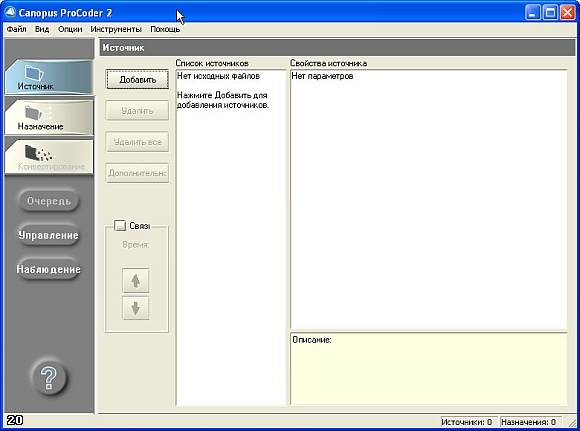Open the Вид menu

[x=42, y=29]
